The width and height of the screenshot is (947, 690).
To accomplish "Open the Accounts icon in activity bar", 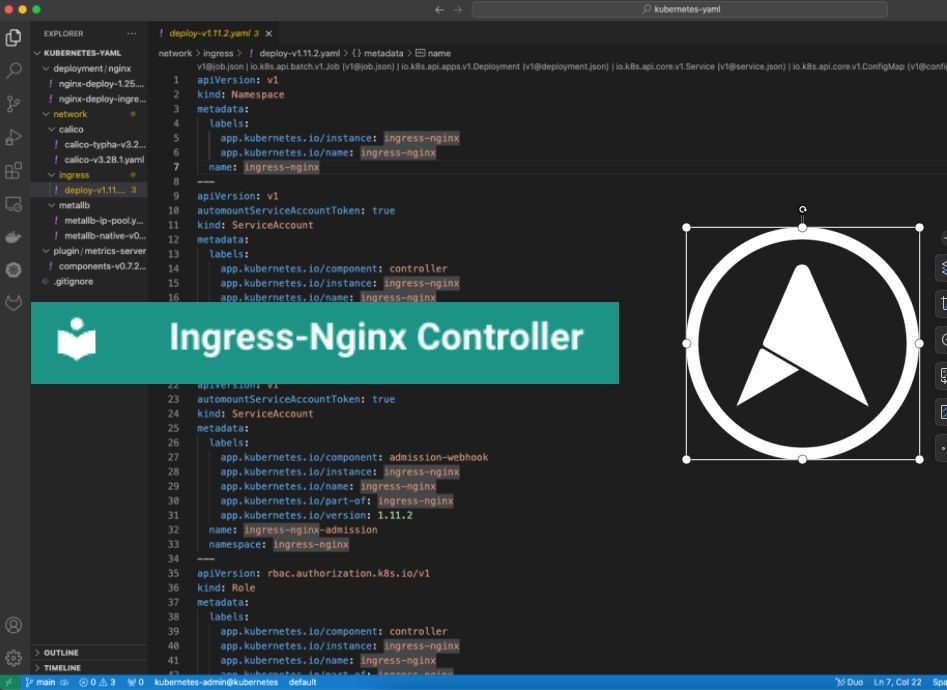I will (x=13, y=625).
